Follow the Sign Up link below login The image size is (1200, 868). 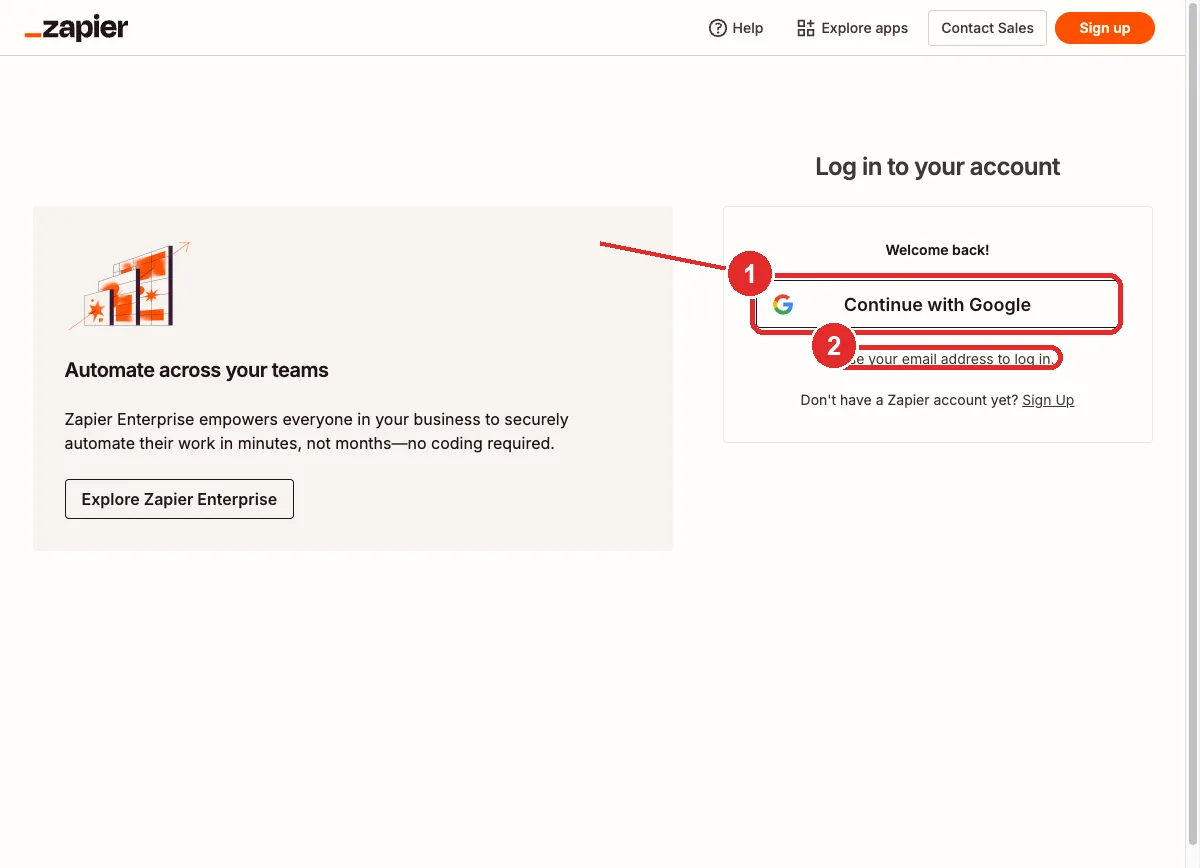click(x=1048, y=400)
